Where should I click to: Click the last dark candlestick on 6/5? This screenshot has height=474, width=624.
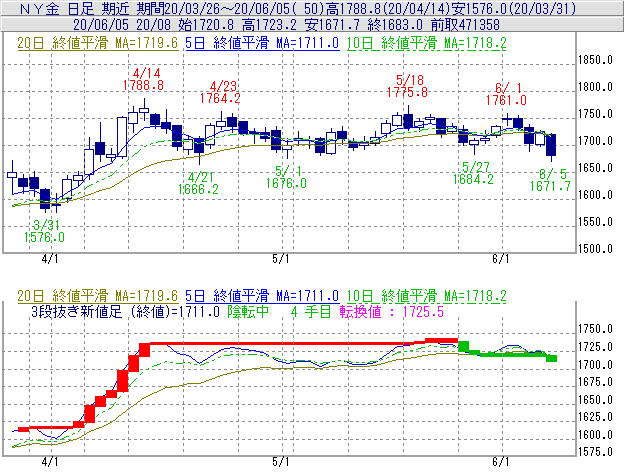551,145
